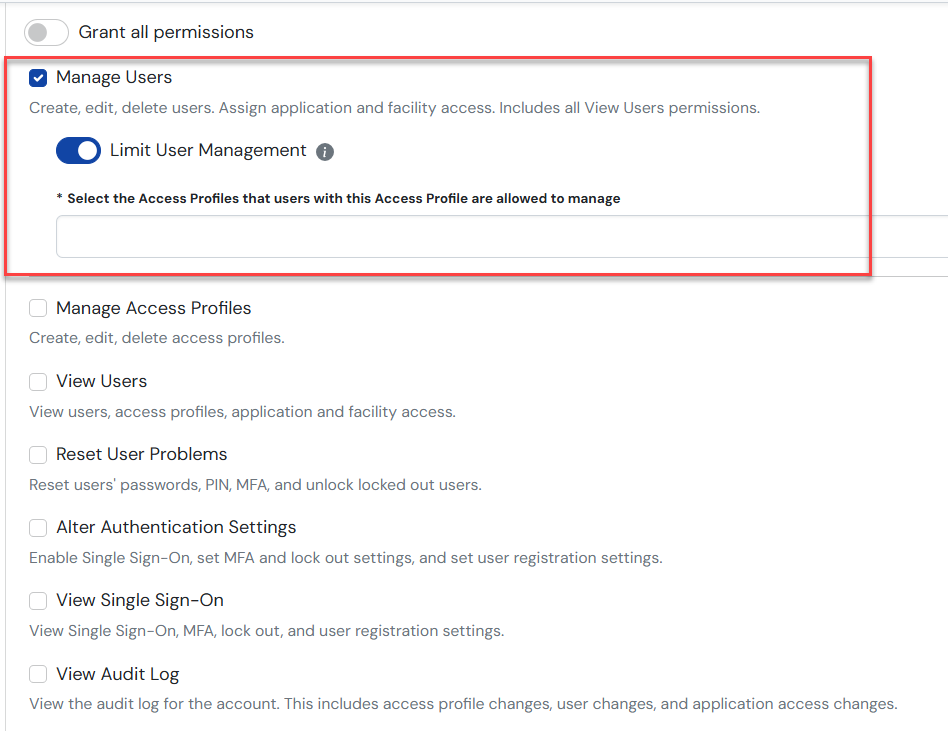948x731 pixels.
Task: Click the Manage Access Profiles label
Action: click(x=153, y=309)
